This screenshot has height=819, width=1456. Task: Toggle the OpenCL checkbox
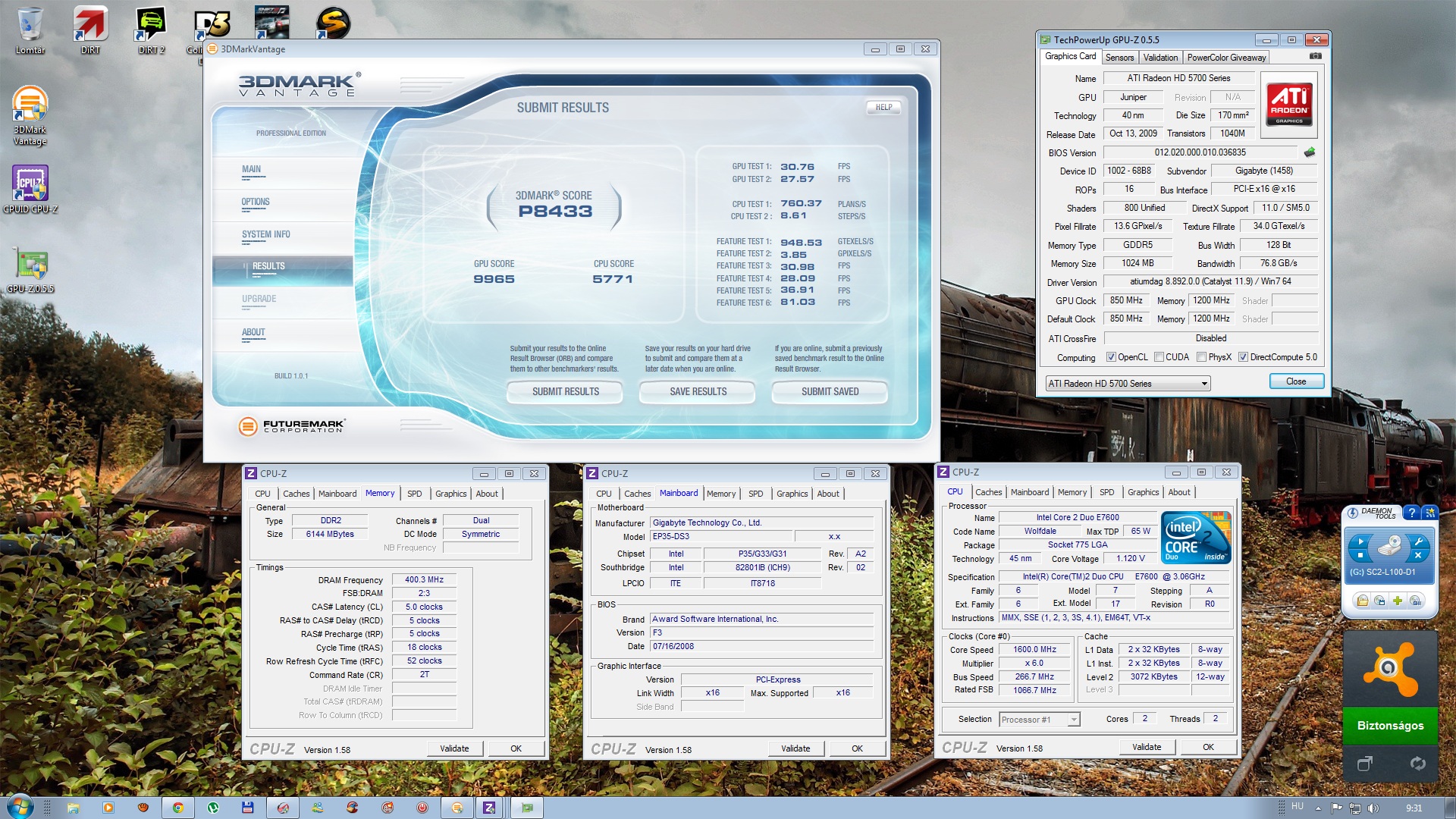(1111, 357)
